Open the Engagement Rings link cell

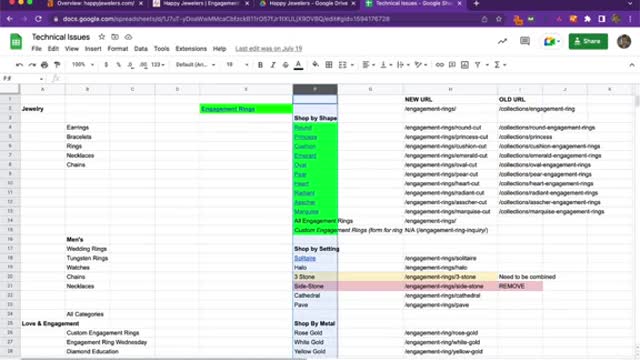click(x=246, y=109)
